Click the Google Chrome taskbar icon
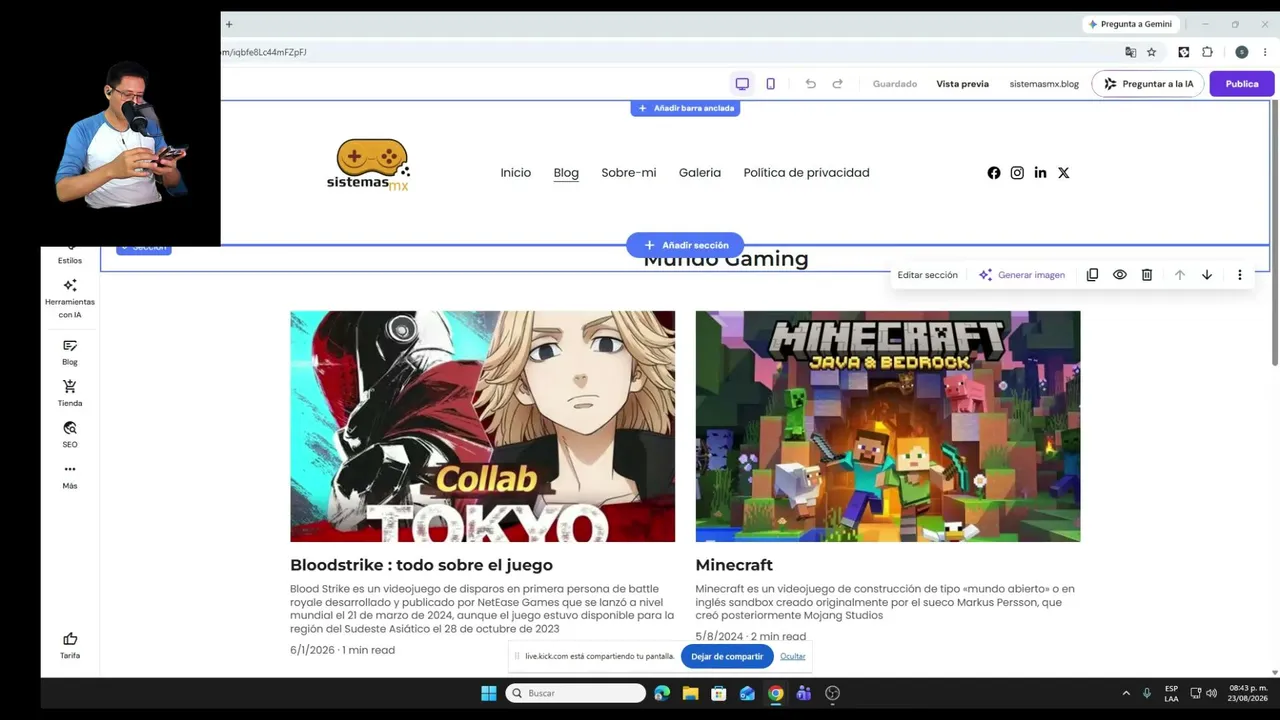 tap(775, 693)
